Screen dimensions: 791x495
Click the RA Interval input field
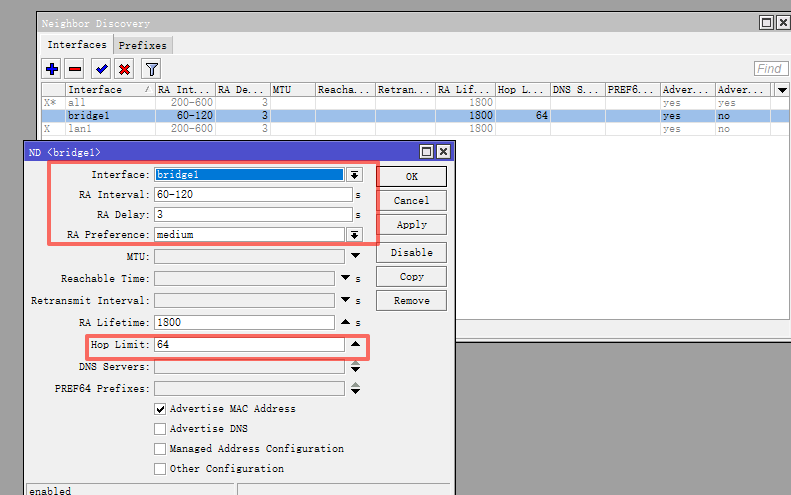[253, 195]
